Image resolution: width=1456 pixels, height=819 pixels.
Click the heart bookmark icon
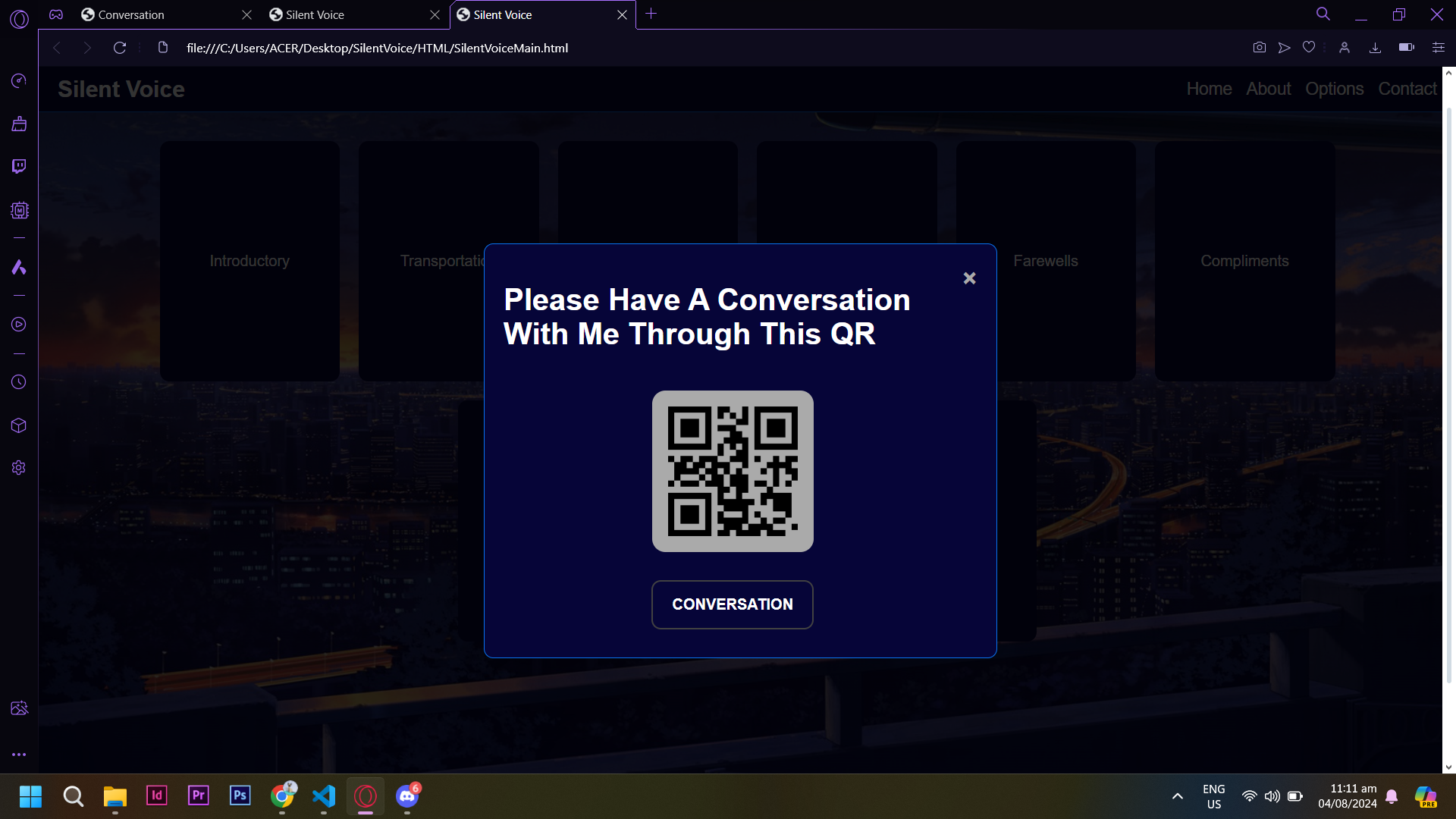click(1309, 48)
